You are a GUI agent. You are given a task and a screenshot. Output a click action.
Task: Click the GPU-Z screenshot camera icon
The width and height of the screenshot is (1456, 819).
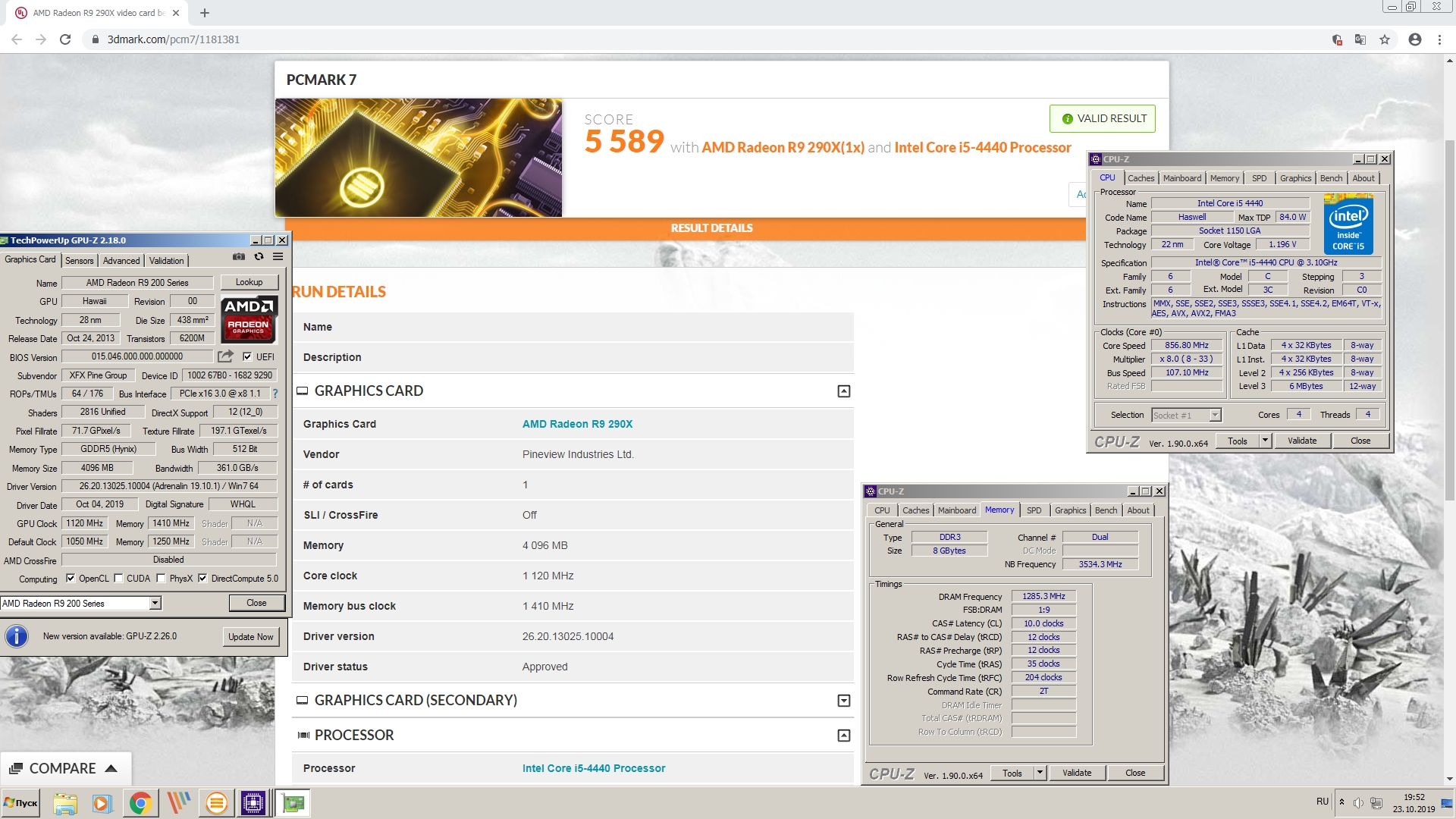pyautogui.click(x=238, y=257)
